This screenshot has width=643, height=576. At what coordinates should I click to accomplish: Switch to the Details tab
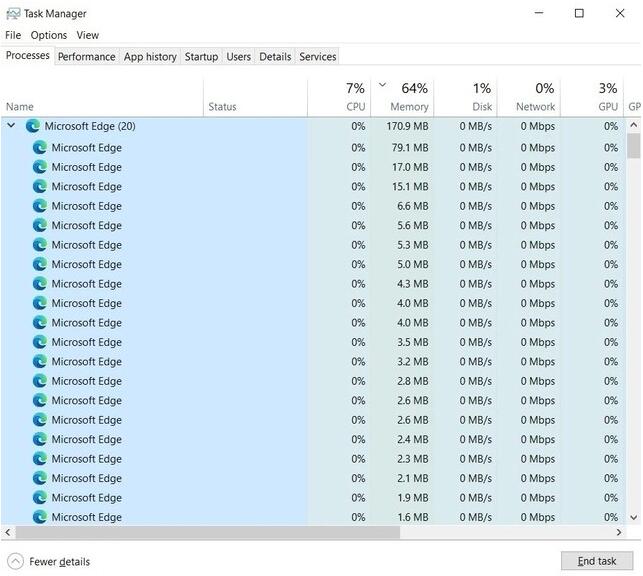coord(275,57)
